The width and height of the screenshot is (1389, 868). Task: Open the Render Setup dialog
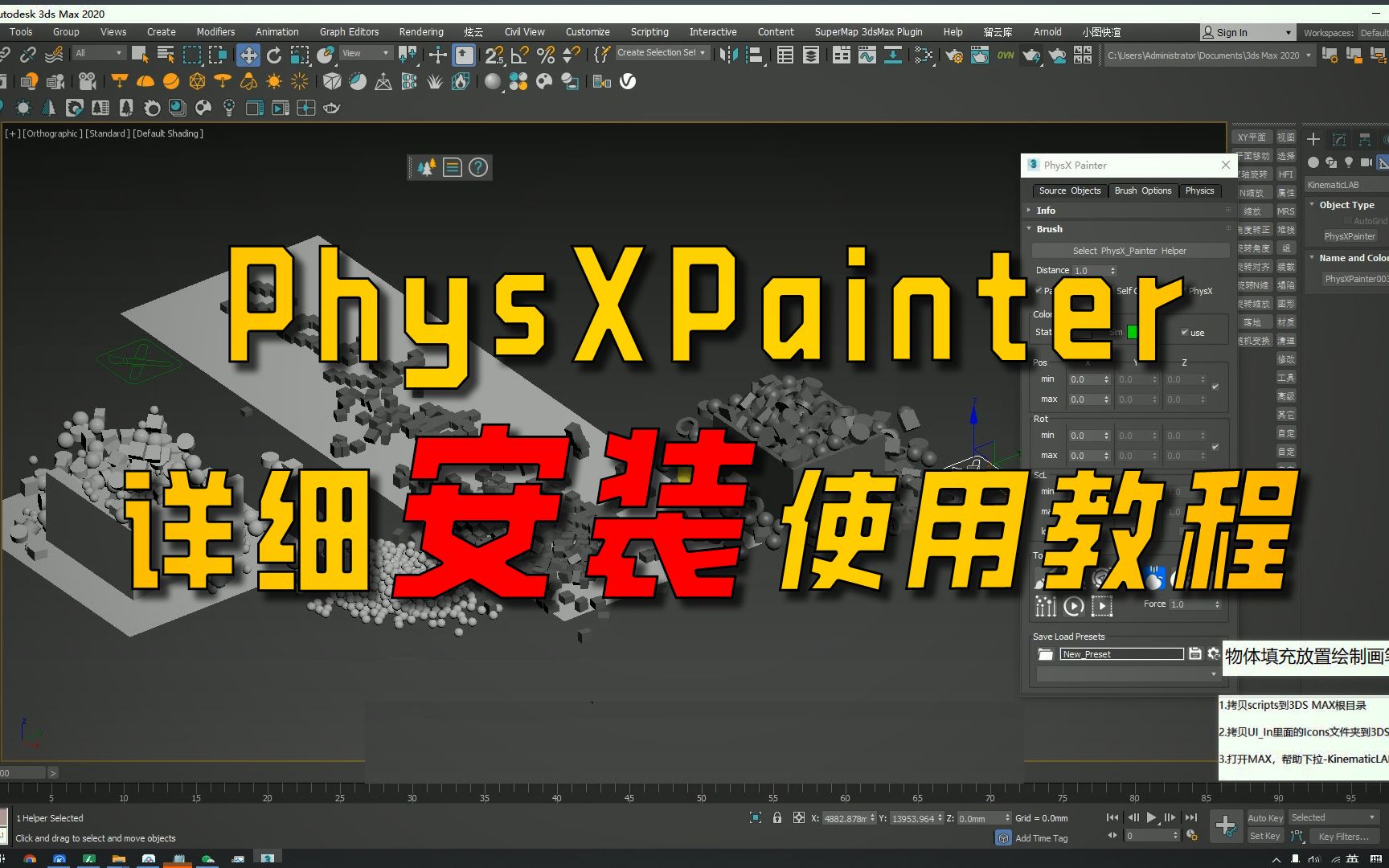coord(954,55)
